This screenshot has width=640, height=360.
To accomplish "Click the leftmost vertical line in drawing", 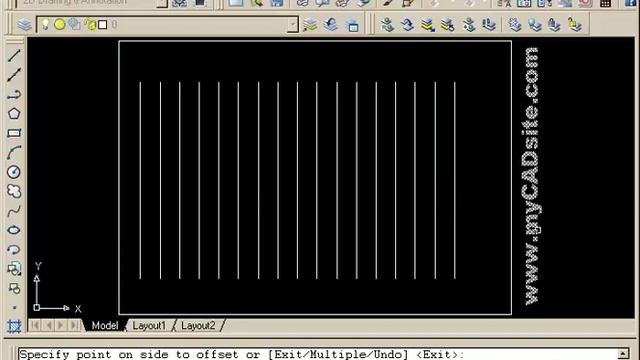I will point(140,180).
